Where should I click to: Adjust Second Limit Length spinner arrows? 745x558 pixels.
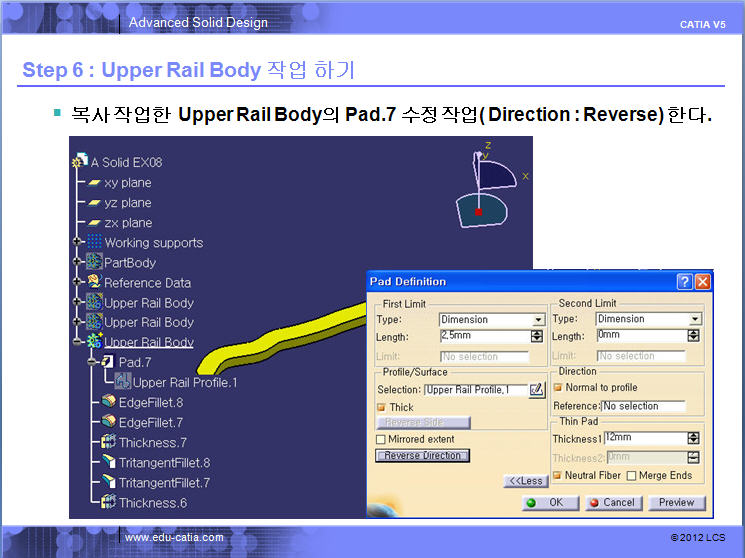(694, 336)
